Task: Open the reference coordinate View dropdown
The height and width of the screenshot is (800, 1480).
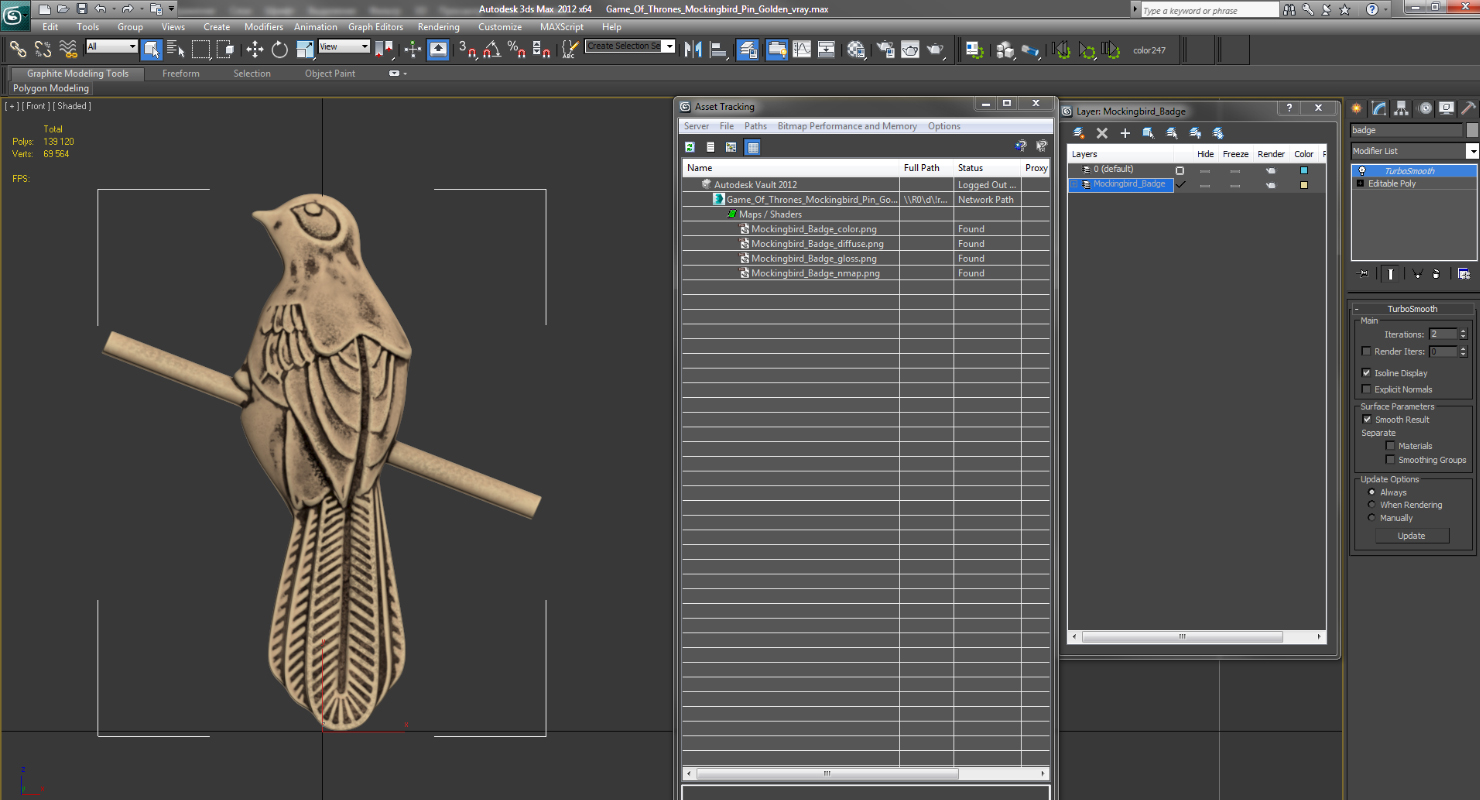Action: tap(344, 47)
